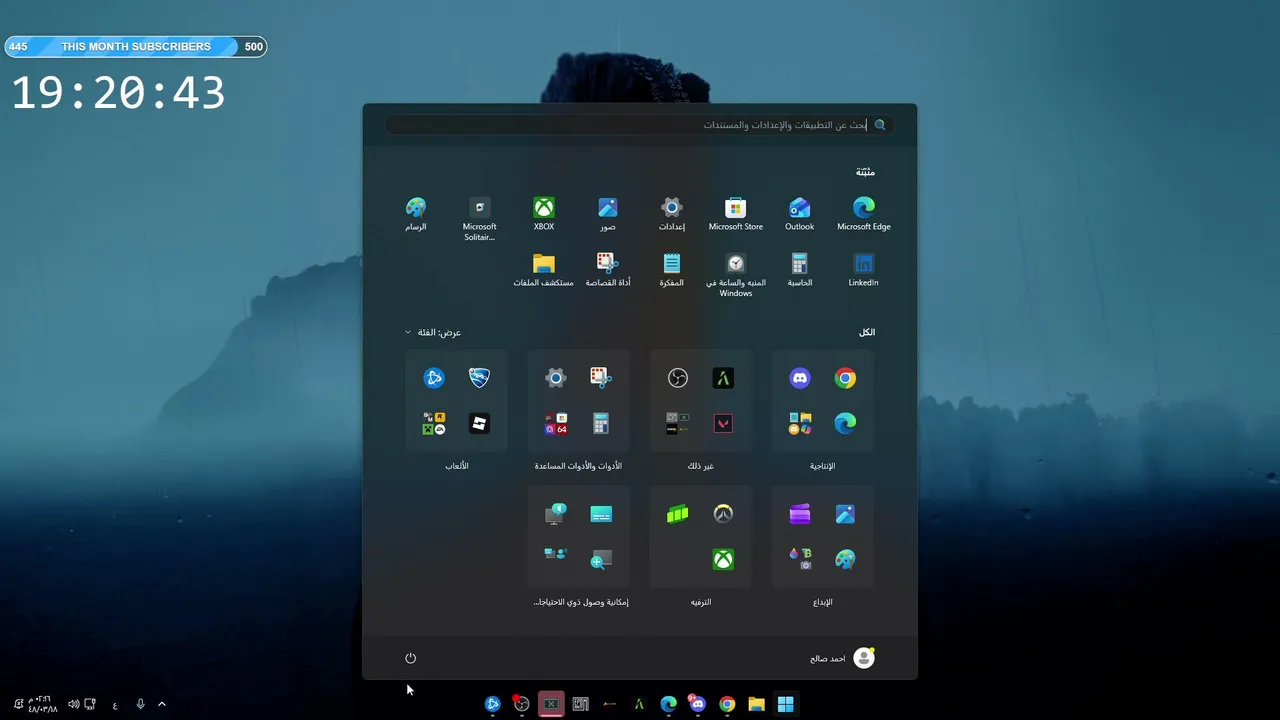1280x720 pixels.
Task: Launch Battle.net in the الألعاب group
Action: pos(434,378)
